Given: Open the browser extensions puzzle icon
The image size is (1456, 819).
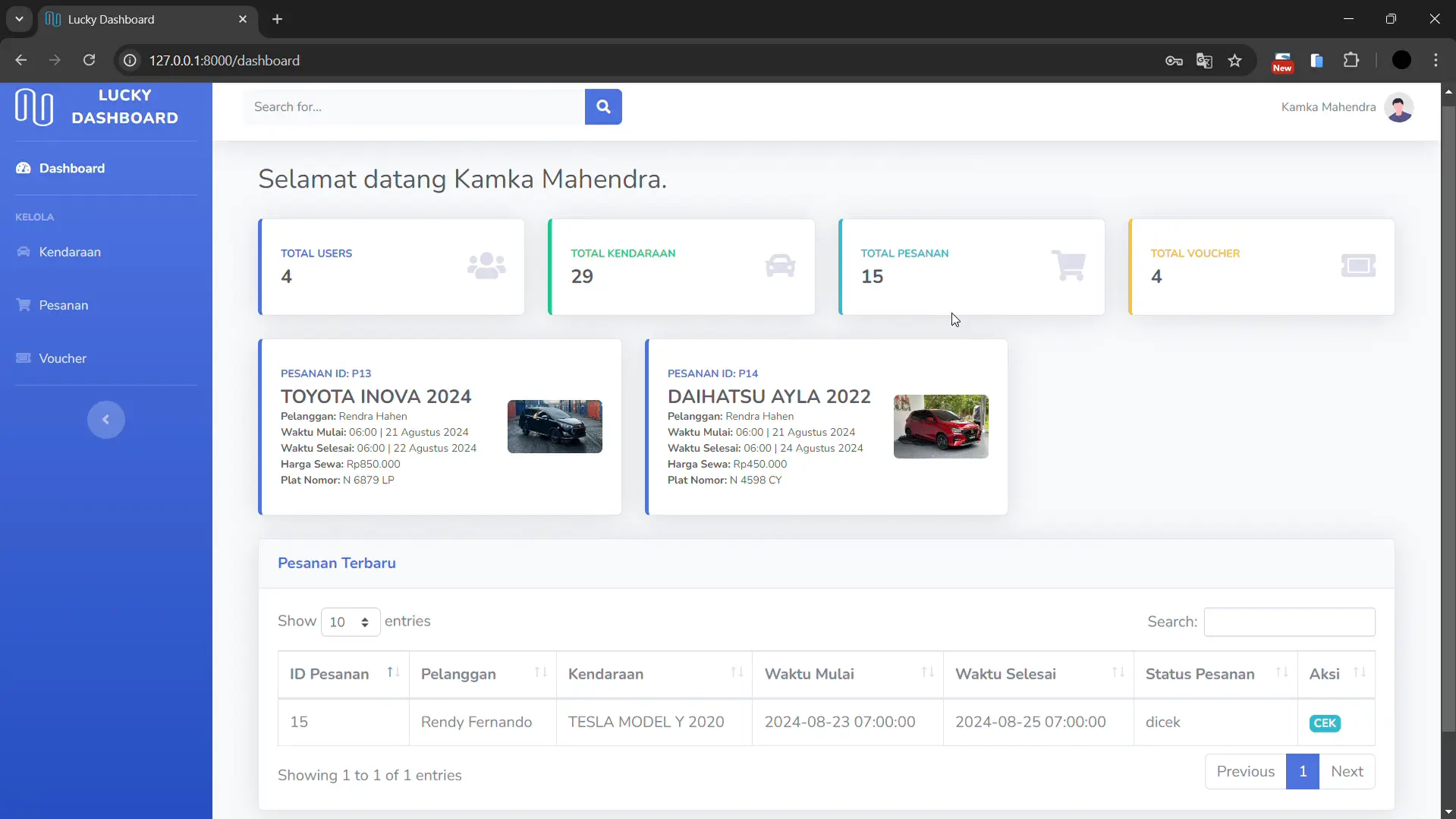Looking at the screenshot, I should pyautogui.click(x=1351, y=61).
